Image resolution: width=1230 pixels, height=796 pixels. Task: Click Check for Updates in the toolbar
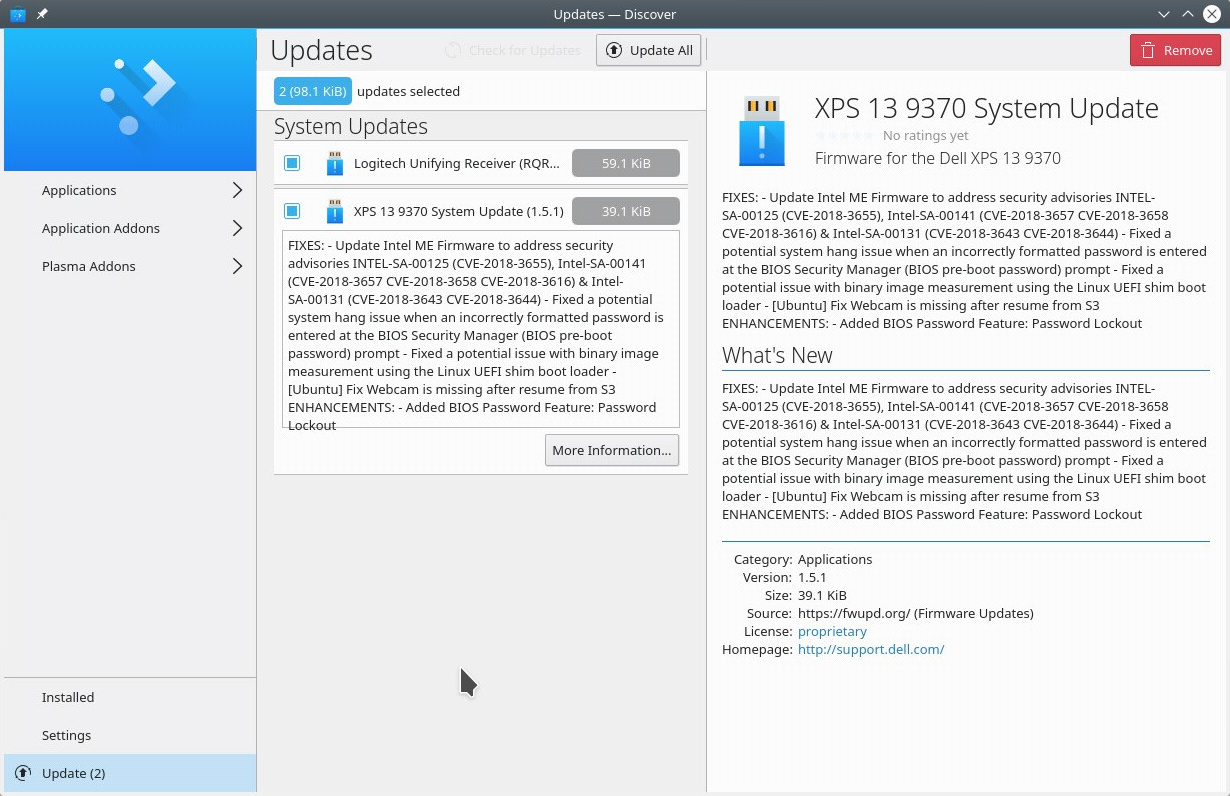pos(513,50)
